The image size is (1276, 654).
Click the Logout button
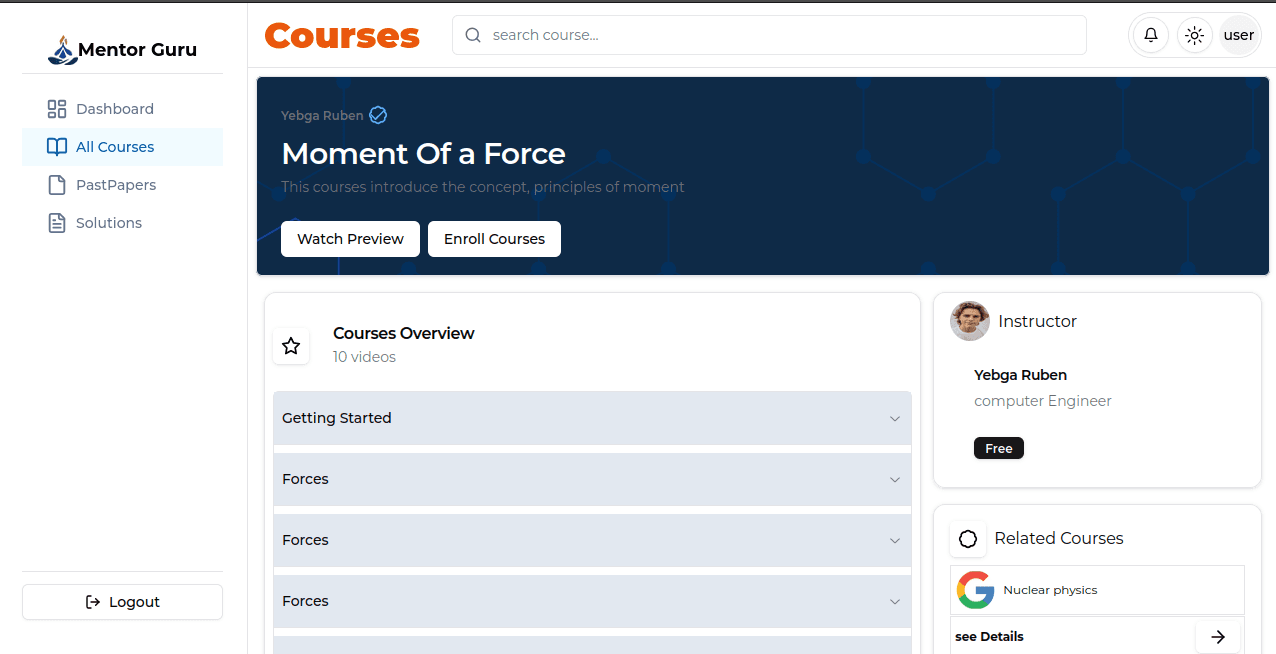coord(122,602)
